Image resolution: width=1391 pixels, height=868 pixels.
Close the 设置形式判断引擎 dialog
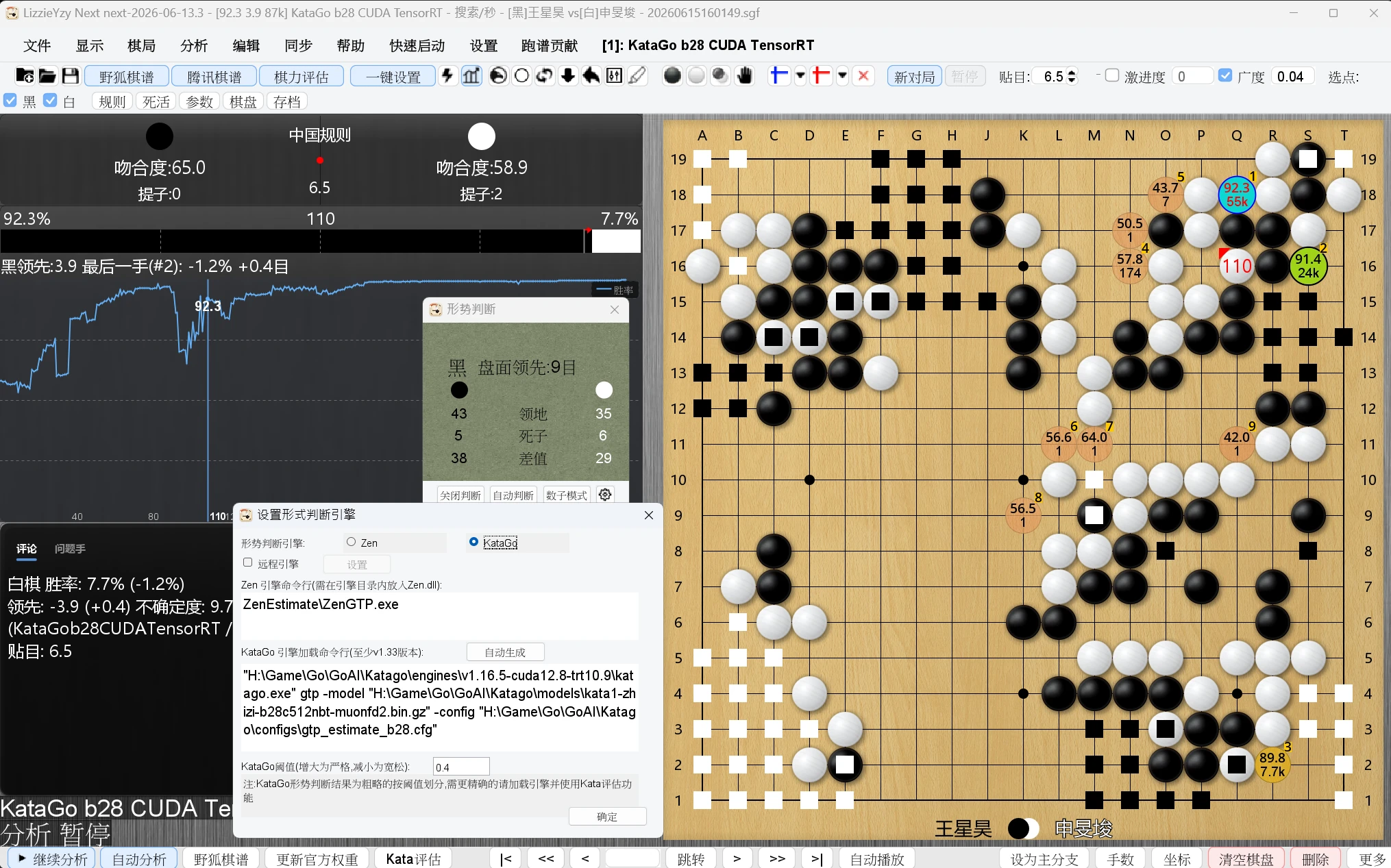click(649, 514)
